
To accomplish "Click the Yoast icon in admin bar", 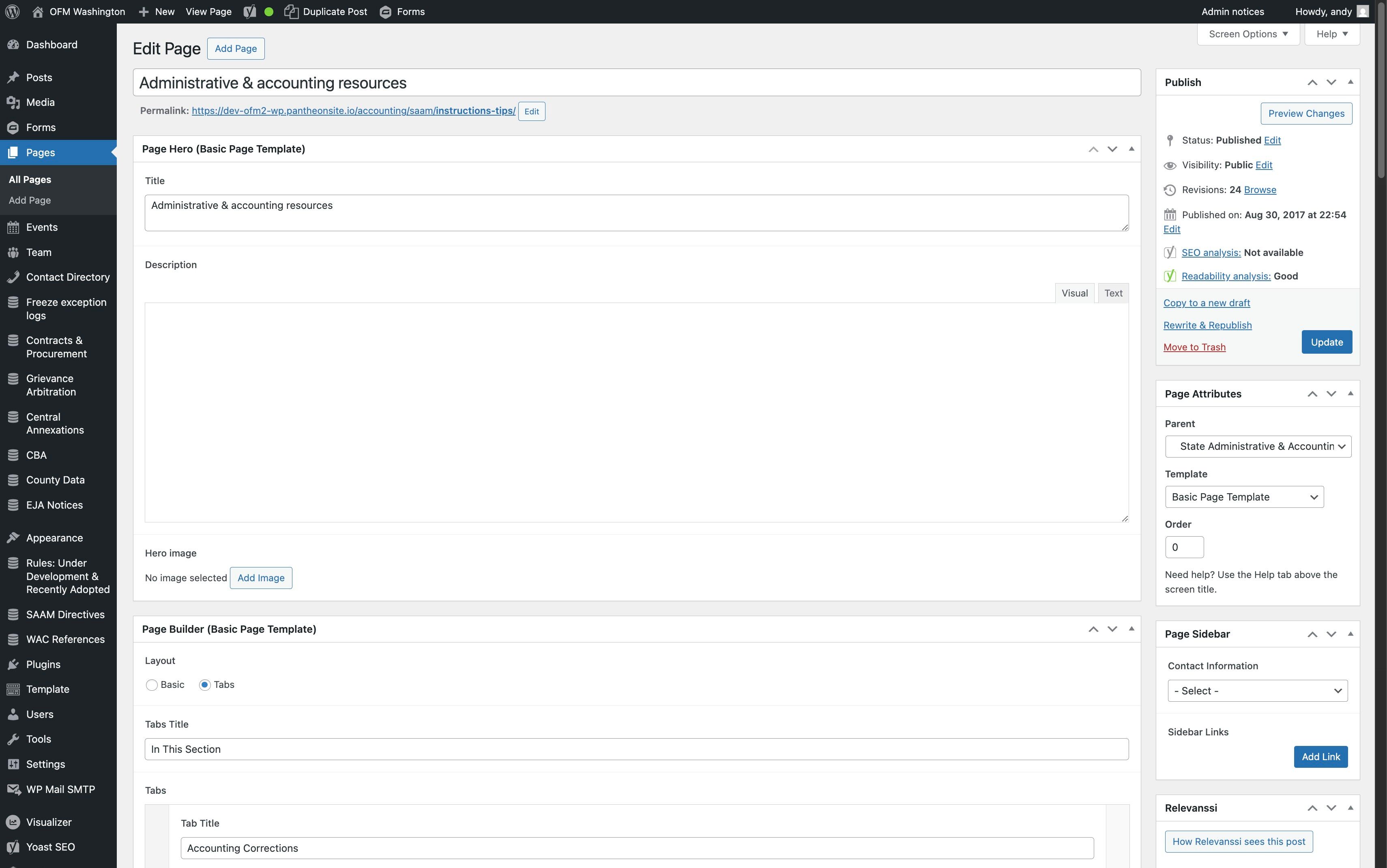I will click(x=250, y=11).
